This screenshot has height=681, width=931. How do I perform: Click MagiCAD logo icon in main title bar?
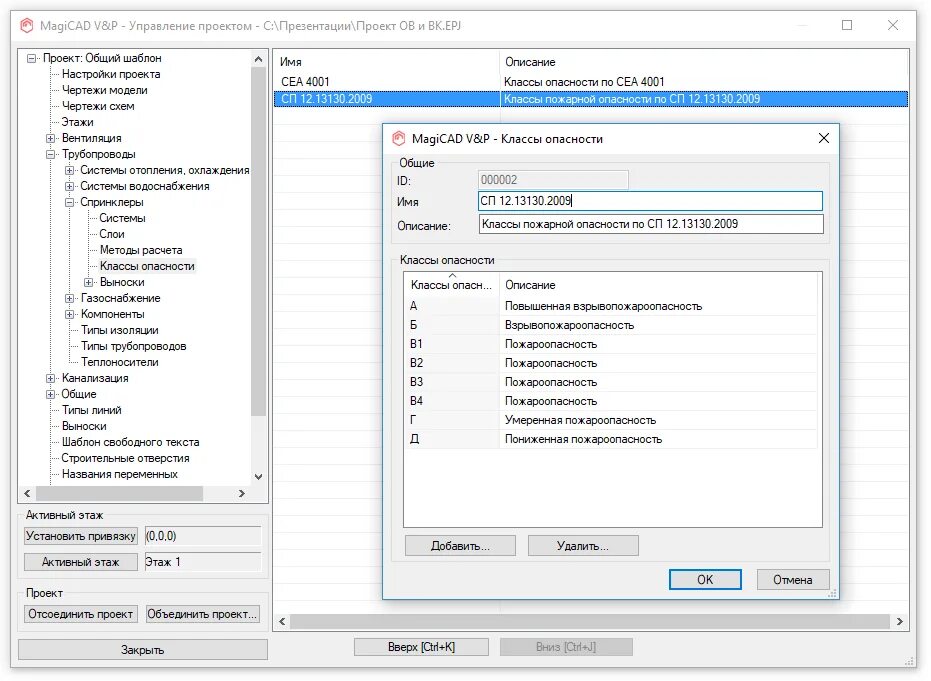[x=27, y=26]
